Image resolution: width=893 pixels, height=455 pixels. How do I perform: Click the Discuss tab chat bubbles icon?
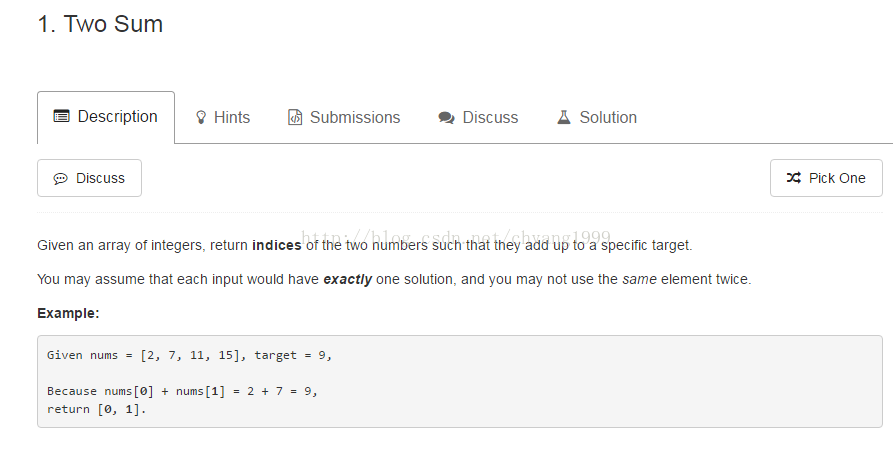(446, 118)
